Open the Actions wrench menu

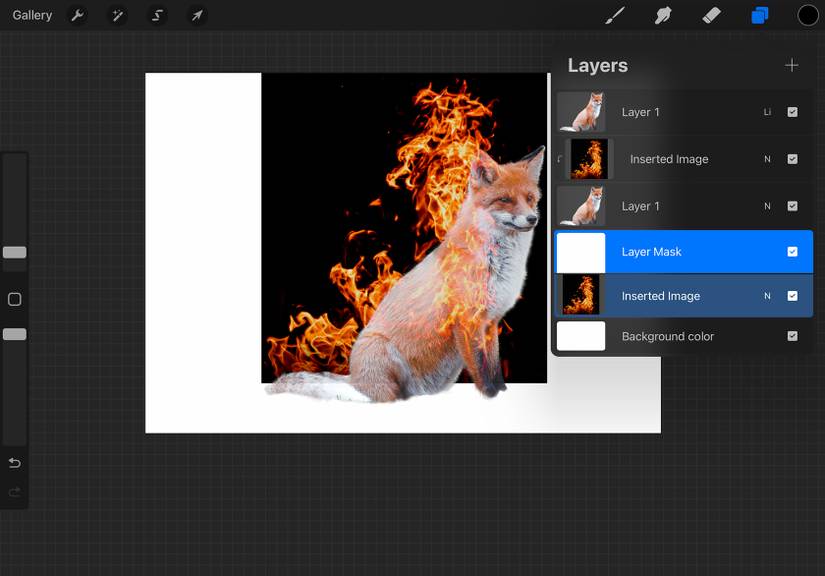[77, 15]
